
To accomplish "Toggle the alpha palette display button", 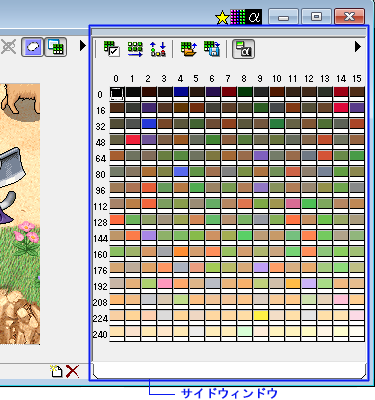I will [243, 49].
